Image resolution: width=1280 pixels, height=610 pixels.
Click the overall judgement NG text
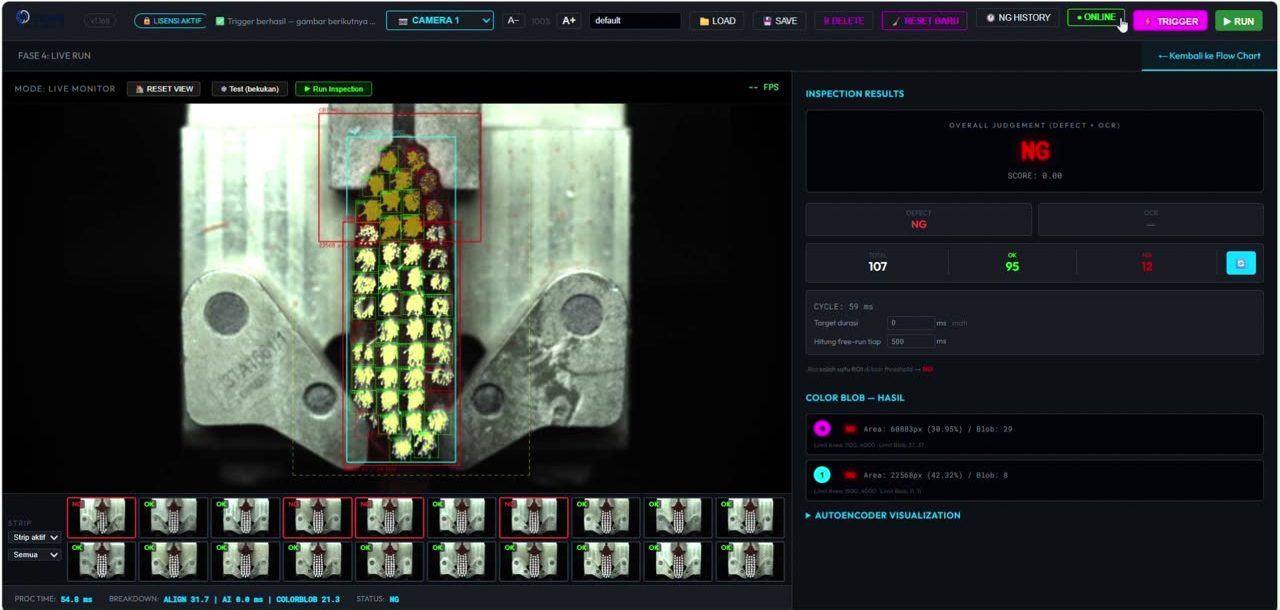(1034, 151)
